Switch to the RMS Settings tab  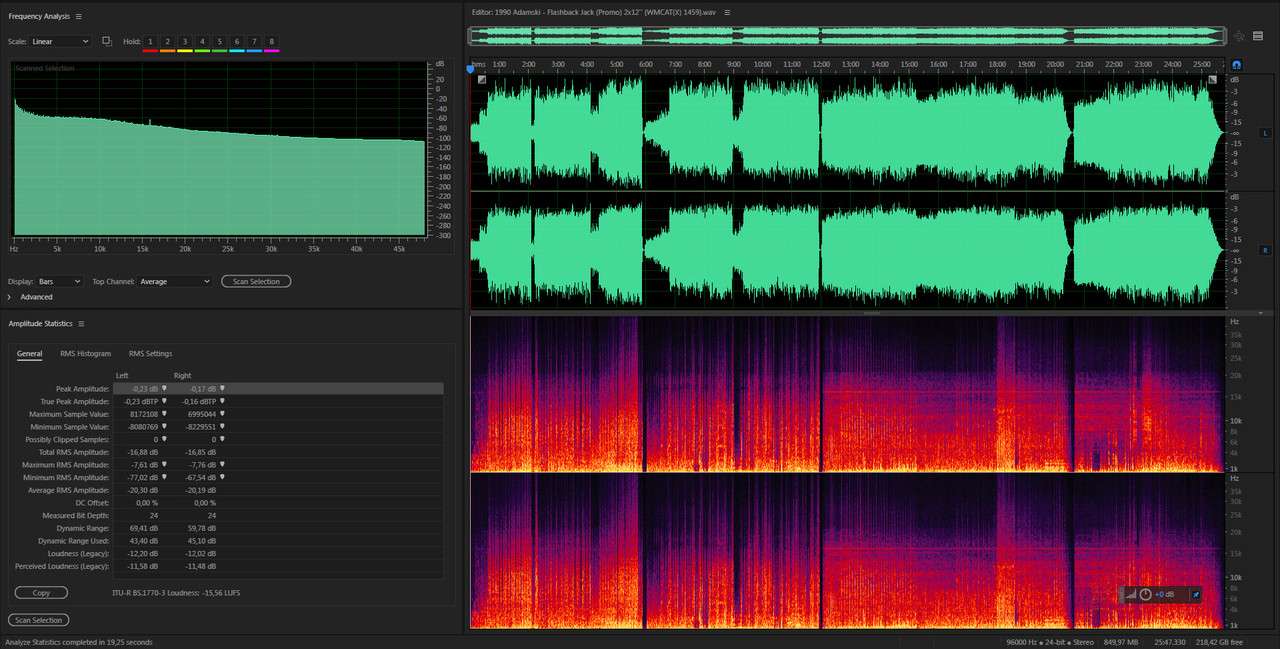coord(150,354)
